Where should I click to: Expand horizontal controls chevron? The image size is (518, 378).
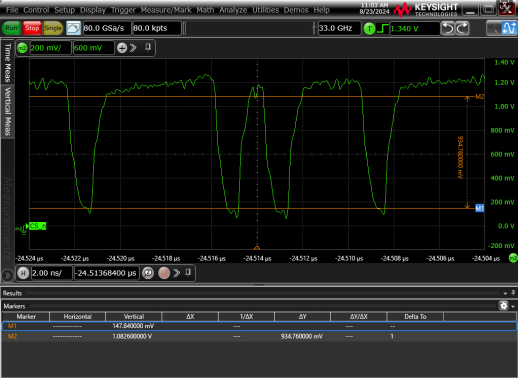click(177, 273)
